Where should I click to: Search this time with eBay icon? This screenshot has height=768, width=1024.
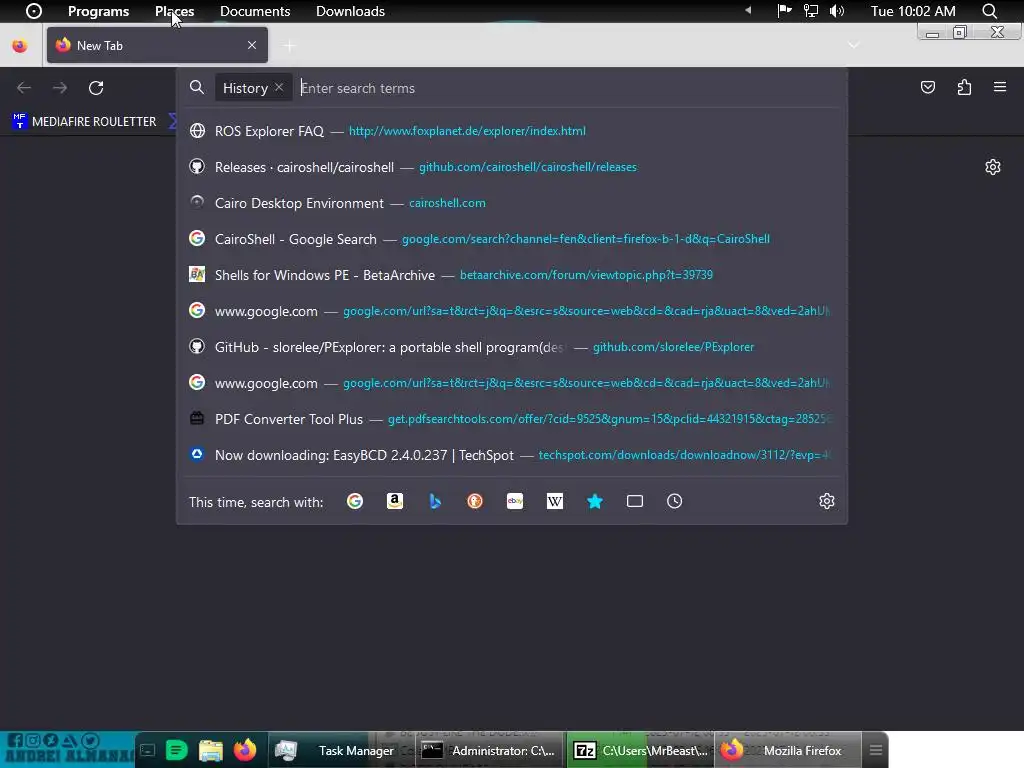coord(515,501)
